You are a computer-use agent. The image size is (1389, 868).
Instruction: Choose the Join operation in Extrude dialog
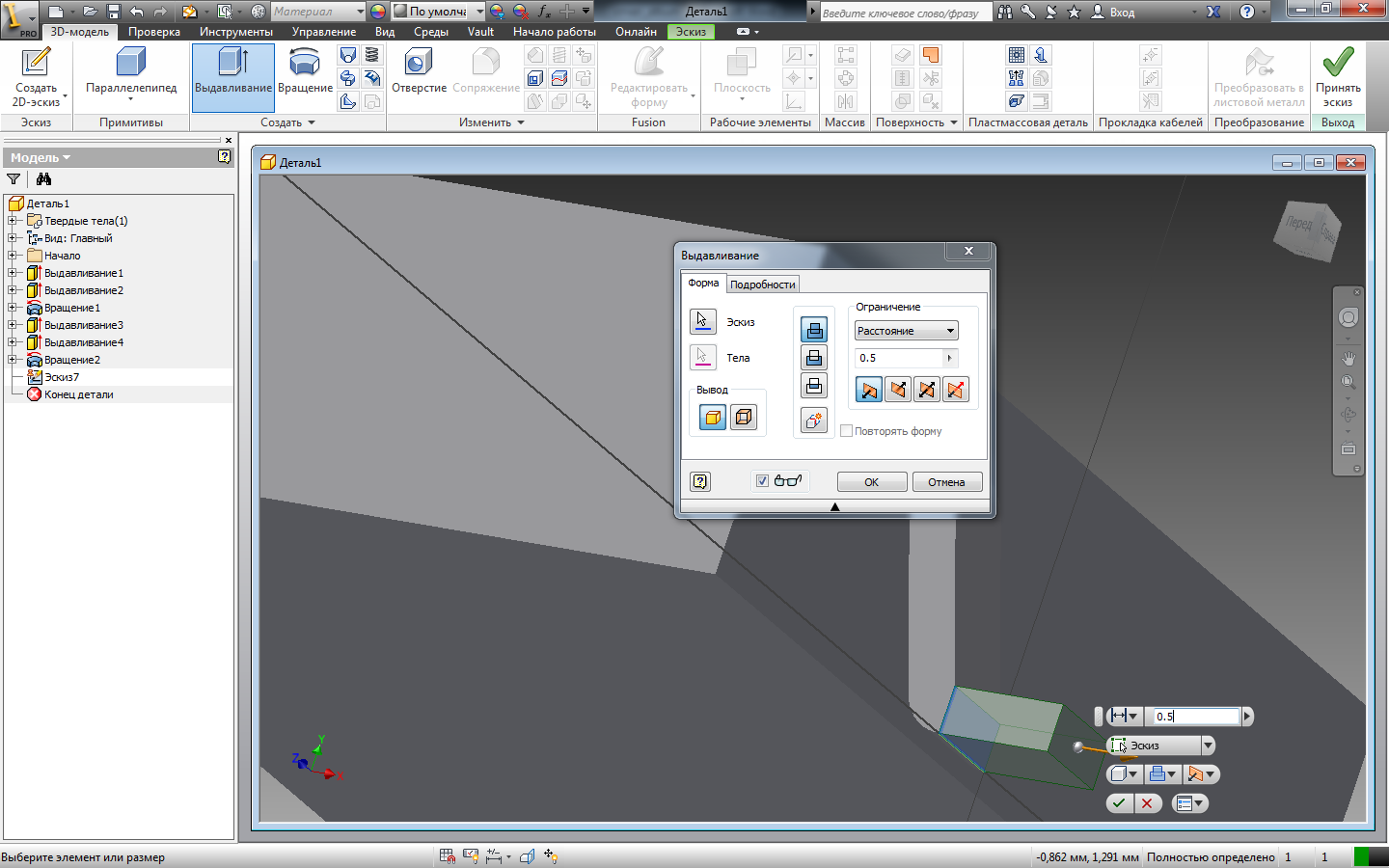point(814,329)
